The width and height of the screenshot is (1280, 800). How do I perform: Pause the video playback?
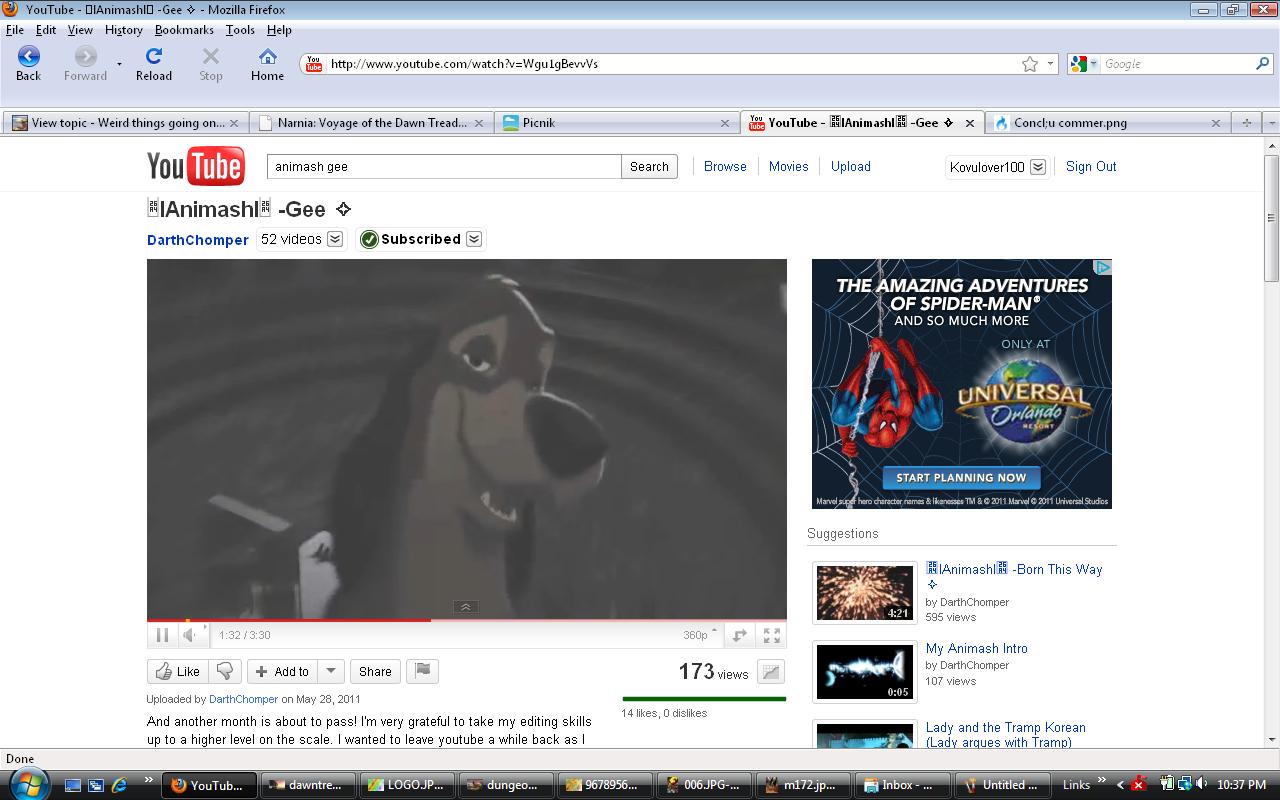click(x=162, y=635)
